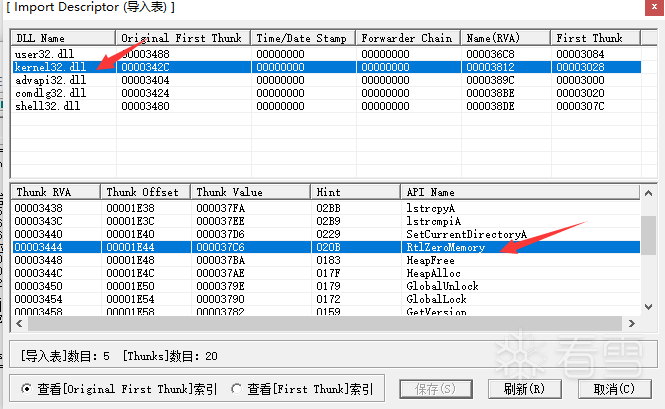665x409 pixels.
Task: Click the horizontal scrollbar track
Action: (325, 323)
